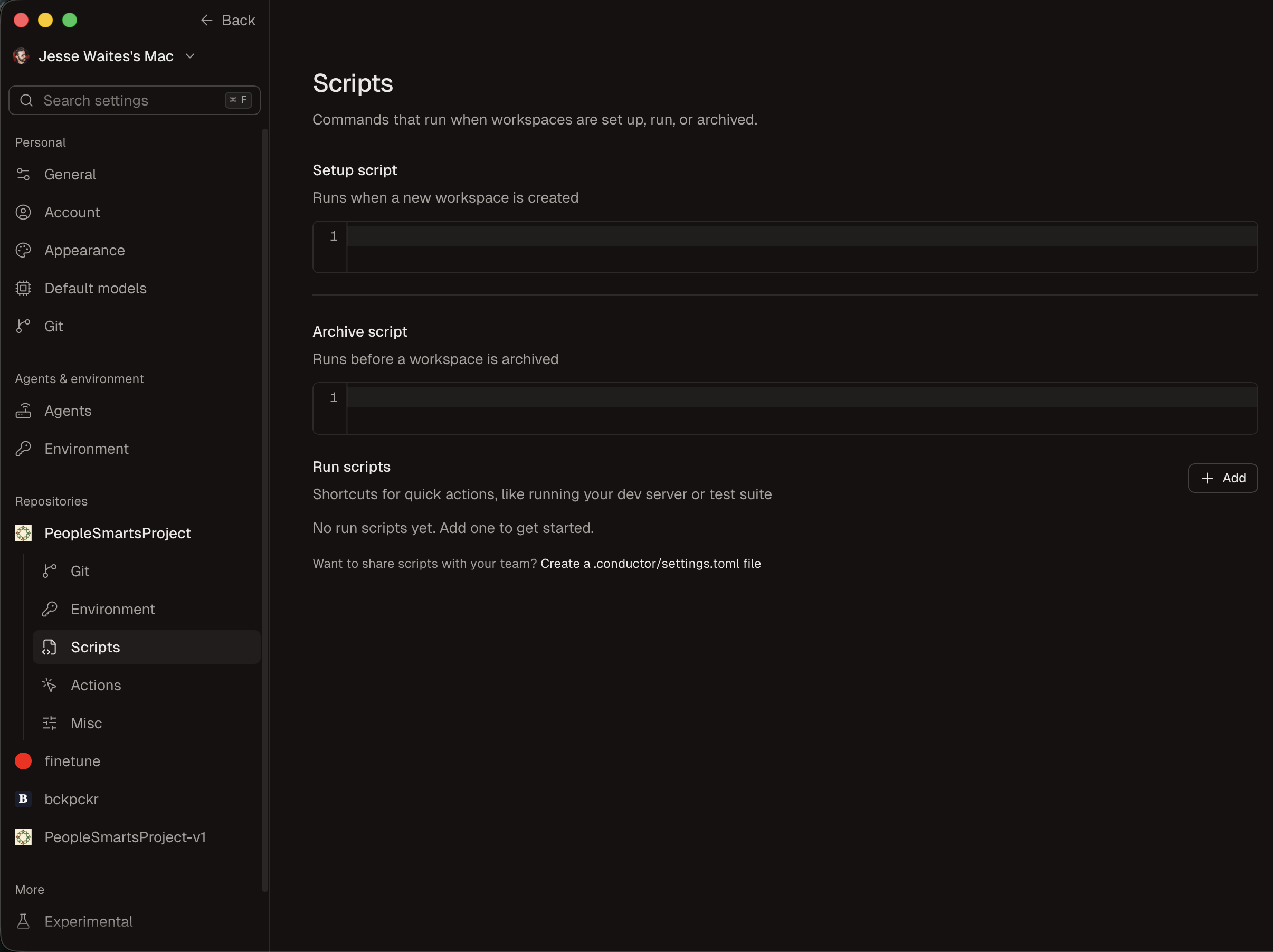Screen dimensions: 1273x952
Task: Click the personal Git branch icon
Action: 23,326
